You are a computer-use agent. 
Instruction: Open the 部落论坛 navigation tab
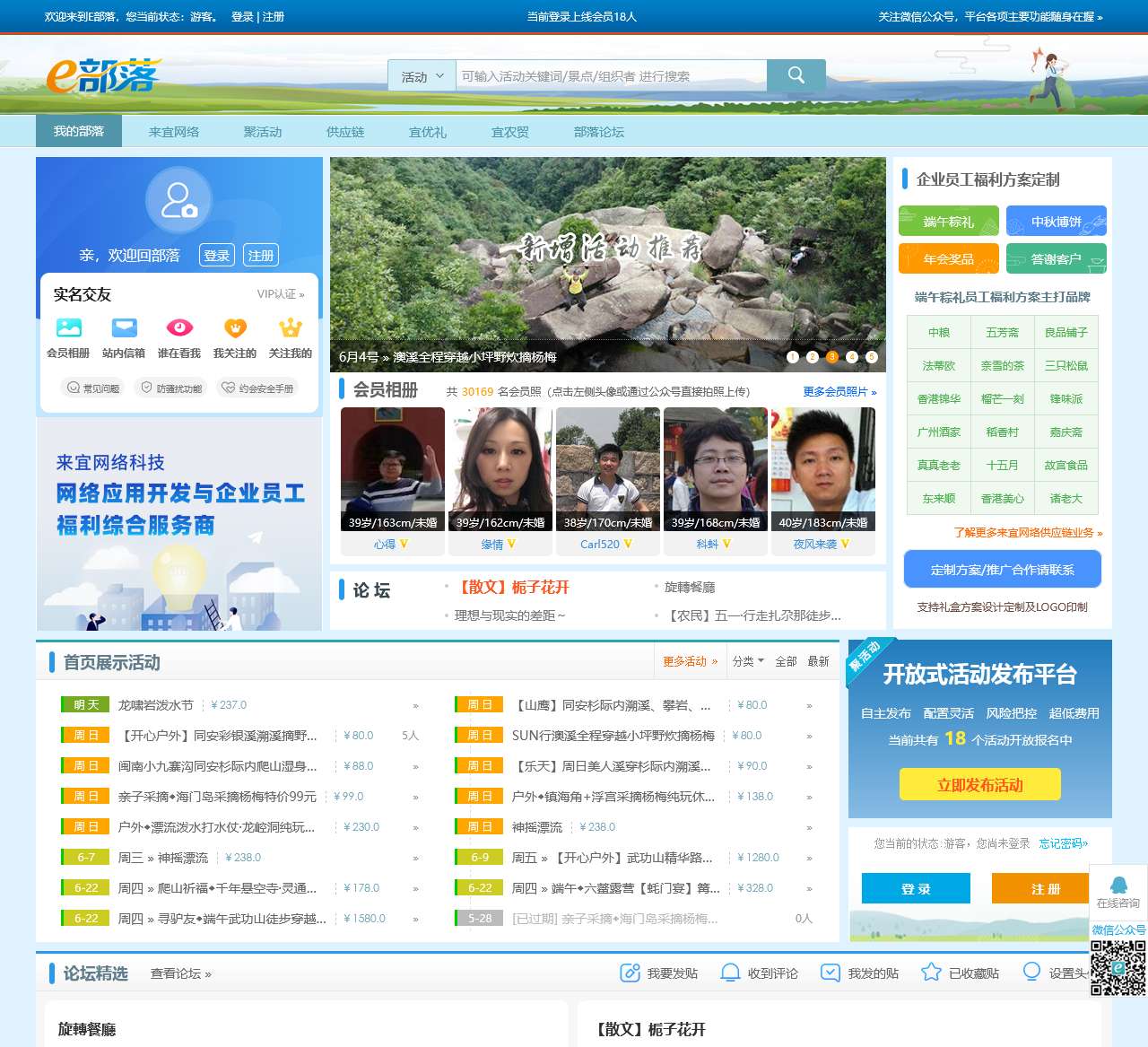(599, 132)
